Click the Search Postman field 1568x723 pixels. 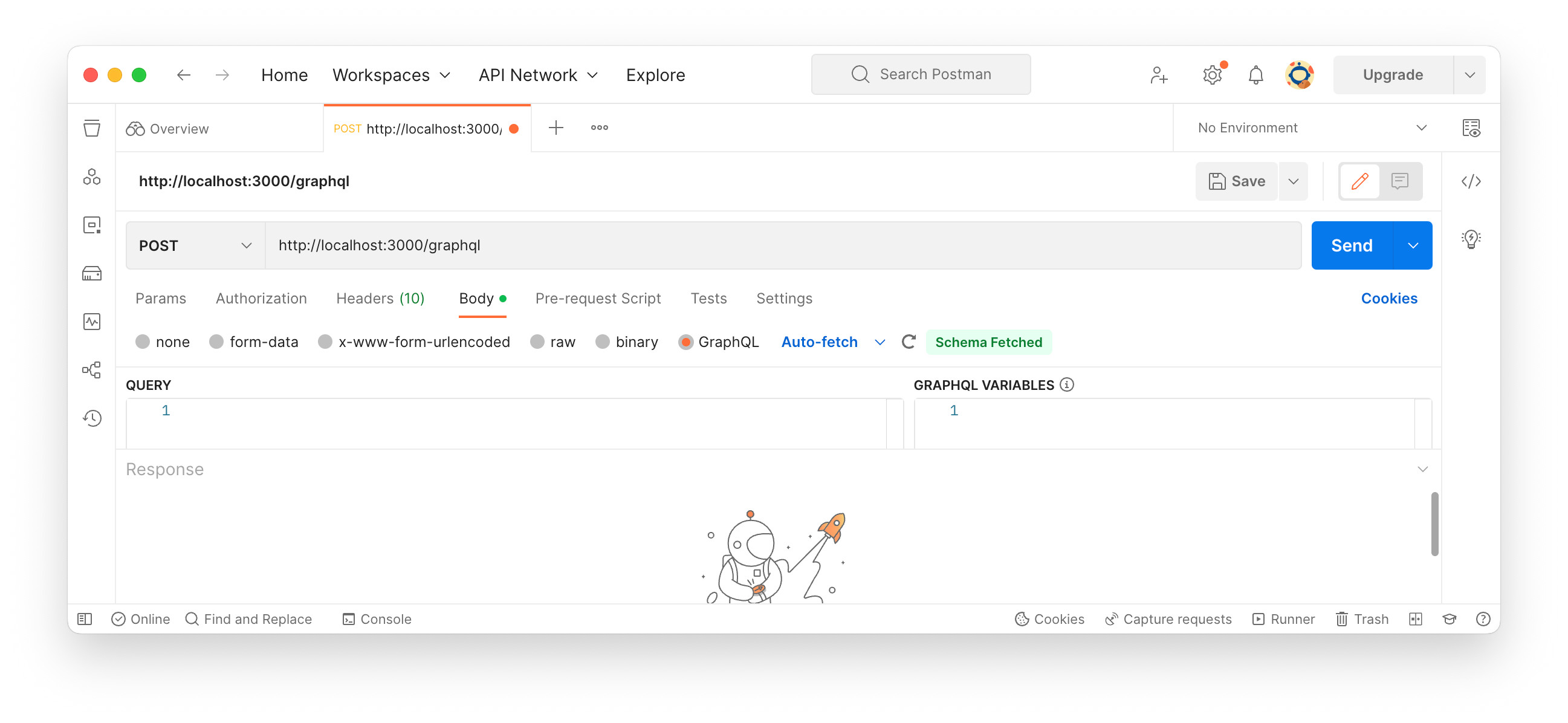pyautogui.click(x=921, y=74)
